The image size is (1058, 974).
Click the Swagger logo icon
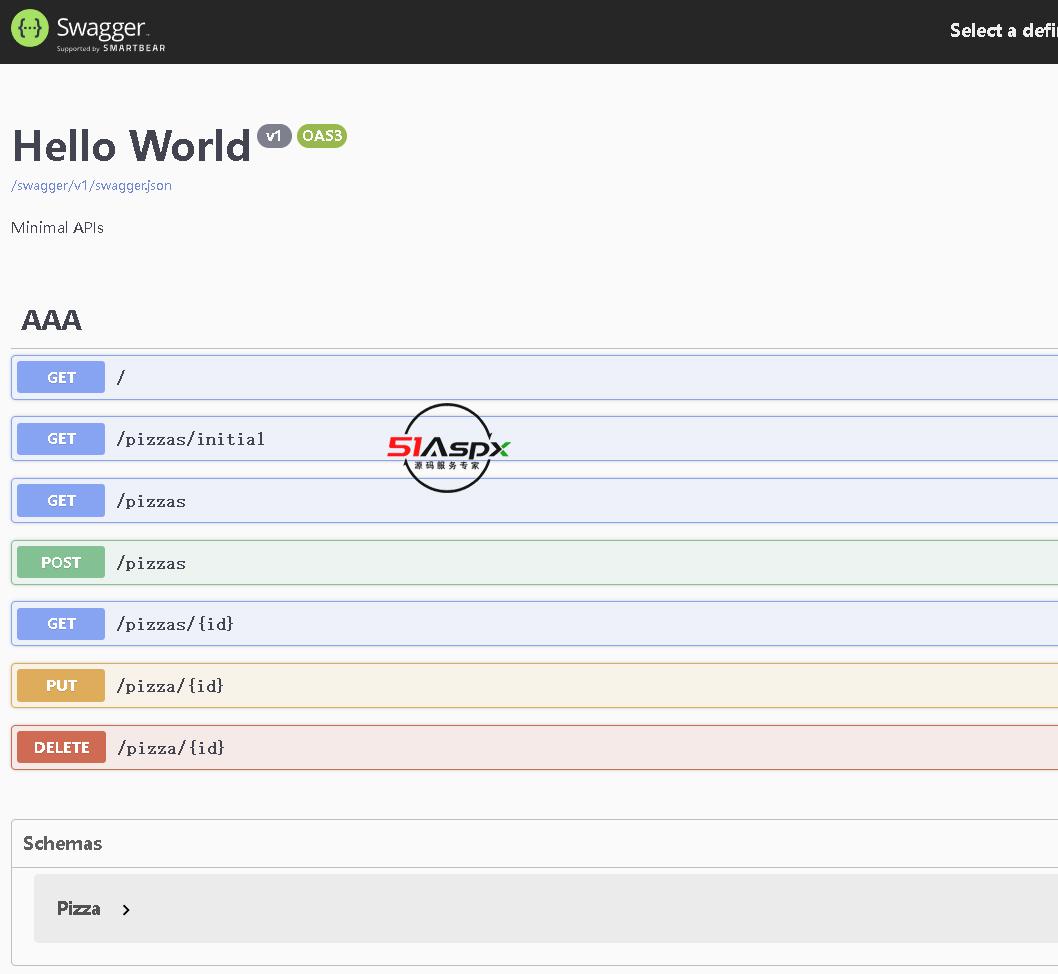(29, 29)
